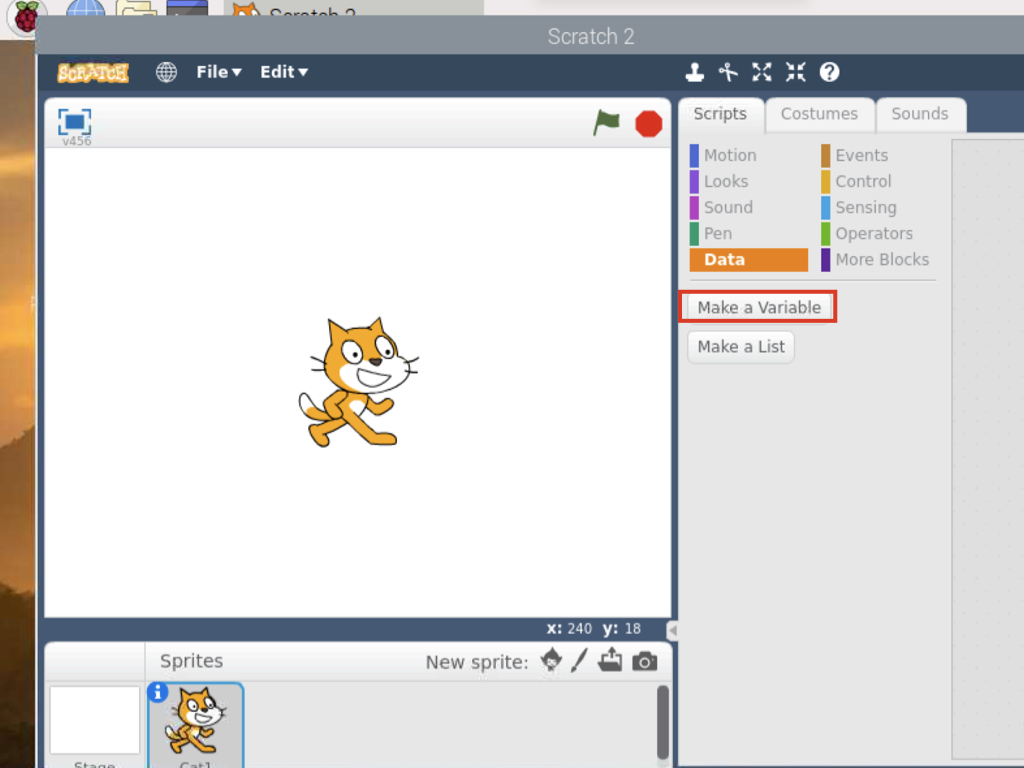
Task: Open Cat1 sprite info button
Action: coord(157,692)
